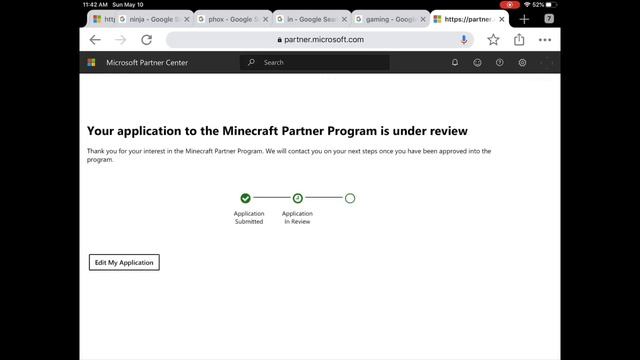Viewport: 640px width, 360px height.
Task: Open the settings gear in Partner Center
Action: point(522,62)
